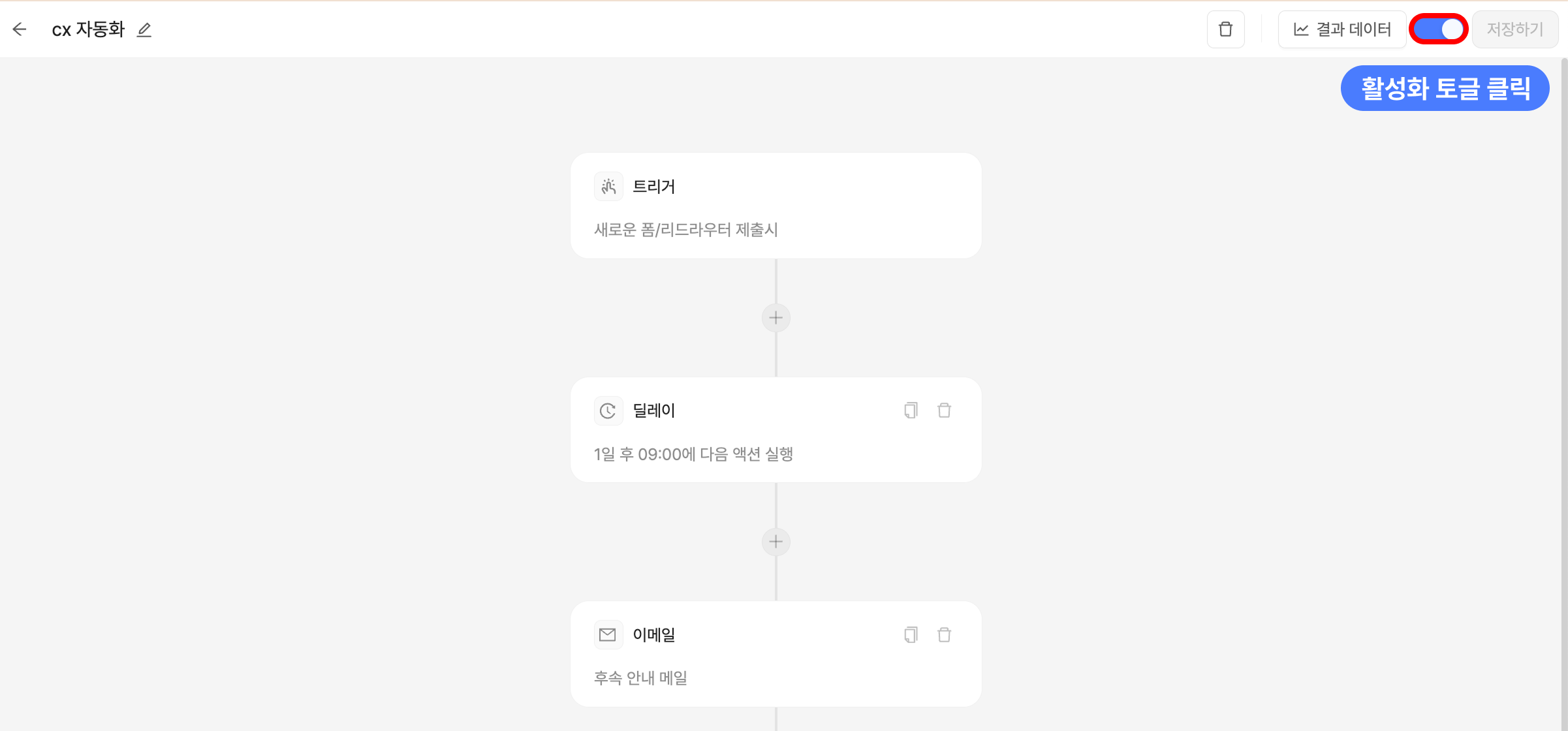This screenshot has height=731, width=1568.
Task: Click the back arrow icon
Action: [20, 29]
